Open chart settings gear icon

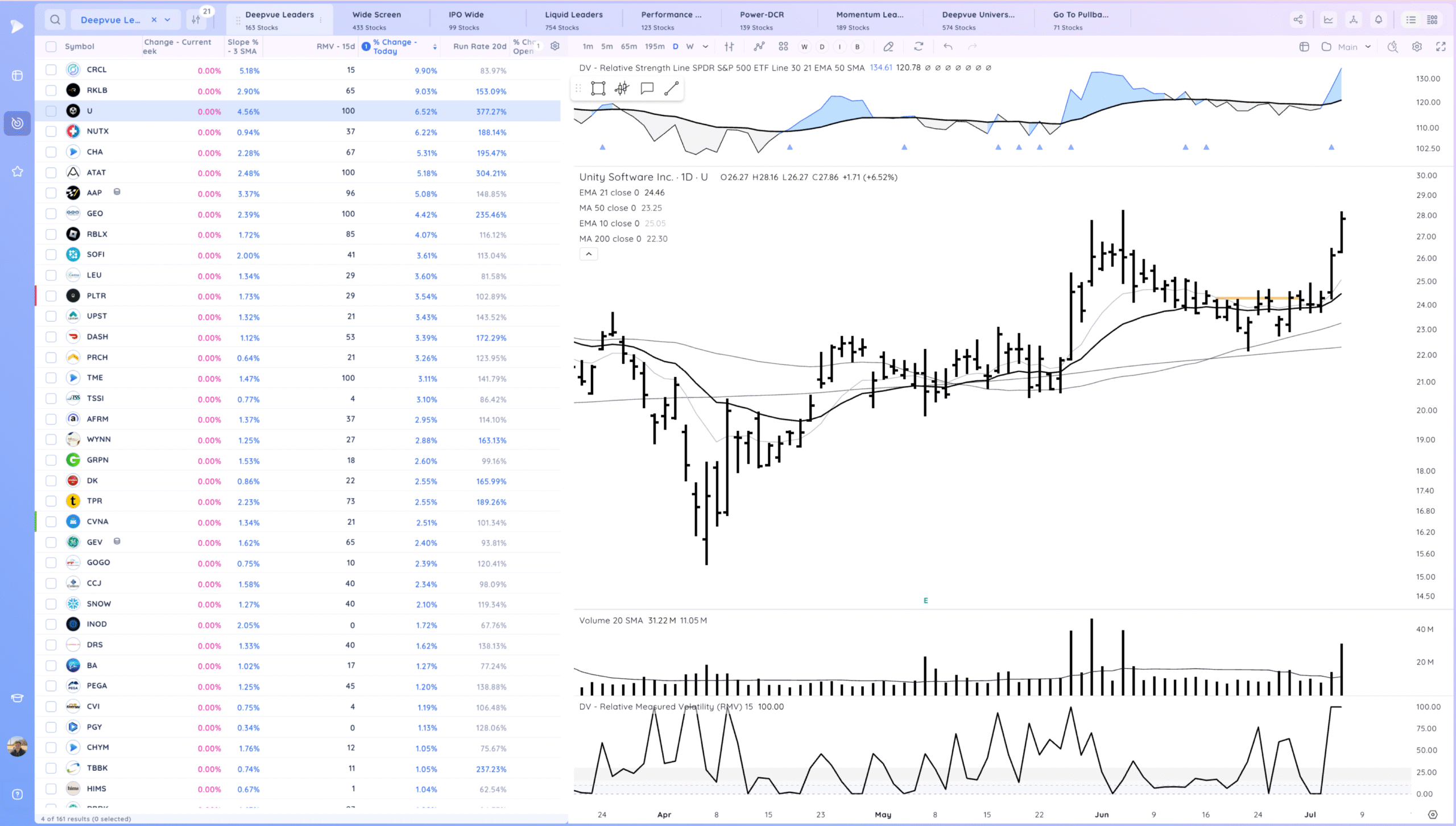click(x=1417, y=47)
